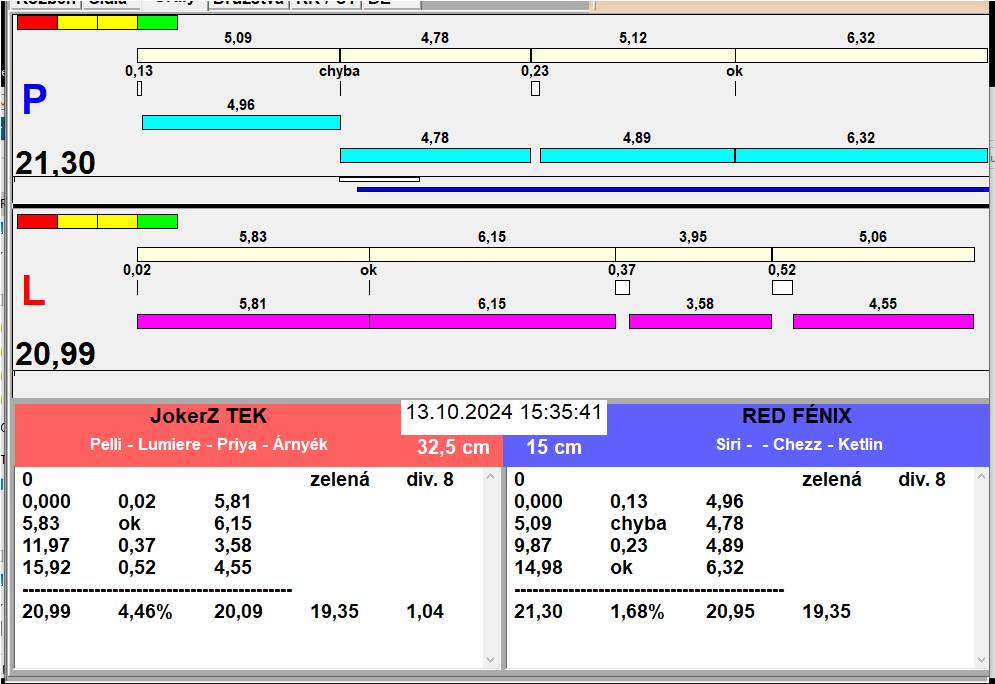995x684 pixels.
Task: Click the down arrow in JokerZ TEK results list
Action: (491, 660)
